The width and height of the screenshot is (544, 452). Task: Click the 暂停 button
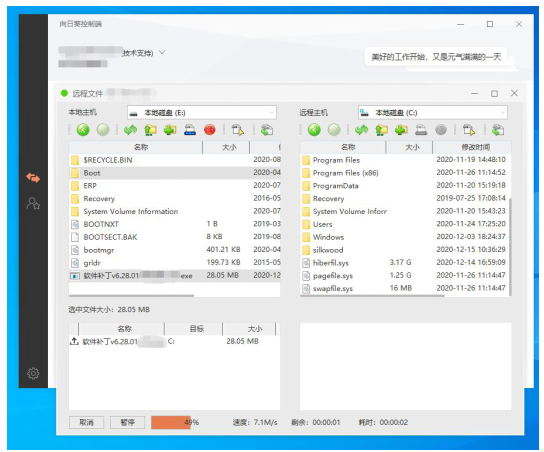coord(127,422)
